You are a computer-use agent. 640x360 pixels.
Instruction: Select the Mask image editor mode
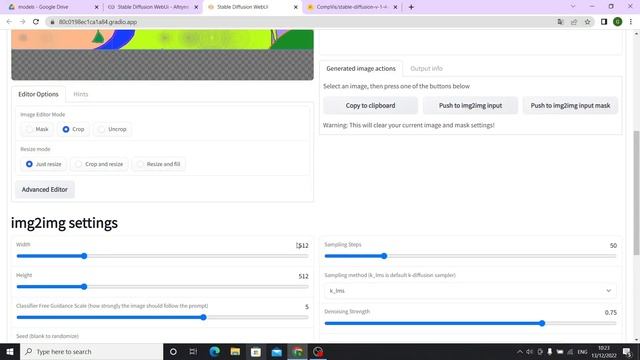tap(37, 129)
